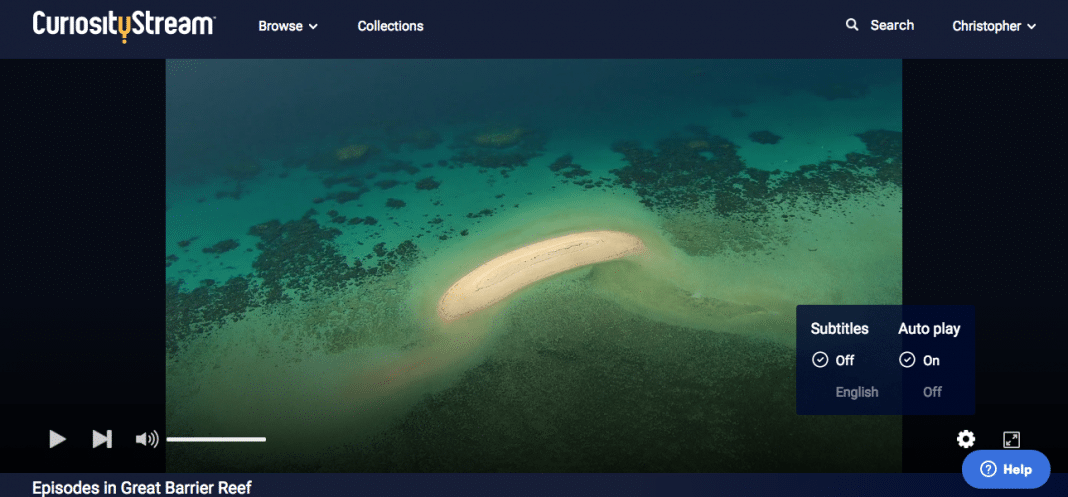Set Auto play to On
The height and width of the screenshot is (497, 1068).
[x=931, y=360]
